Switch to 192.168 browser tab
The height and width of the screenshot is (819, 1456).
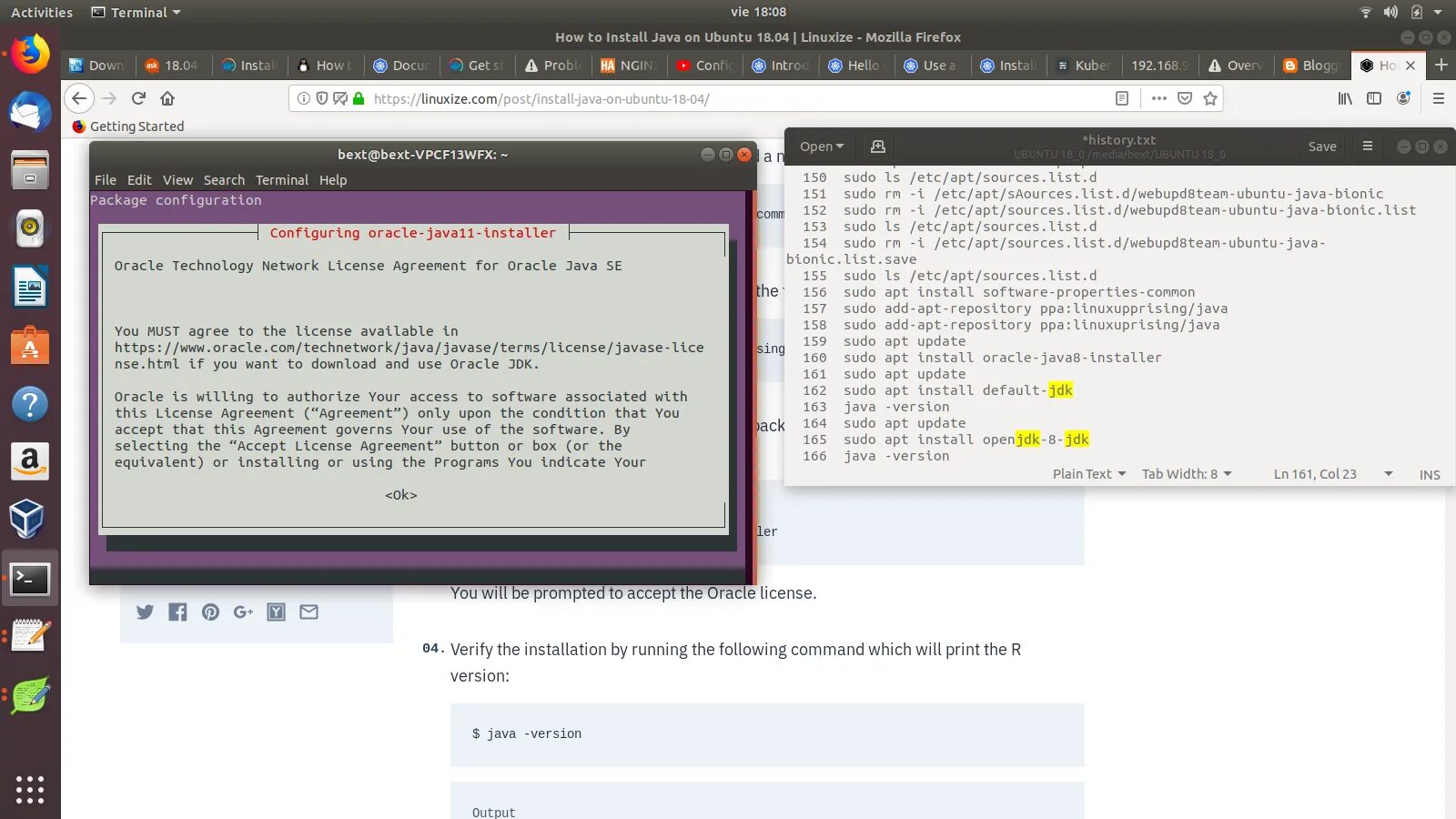tap(1159, 66)
